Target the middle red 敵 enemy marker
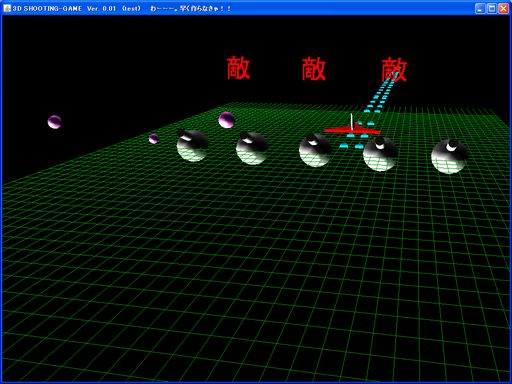512x384 pixels. coord(313,69)
